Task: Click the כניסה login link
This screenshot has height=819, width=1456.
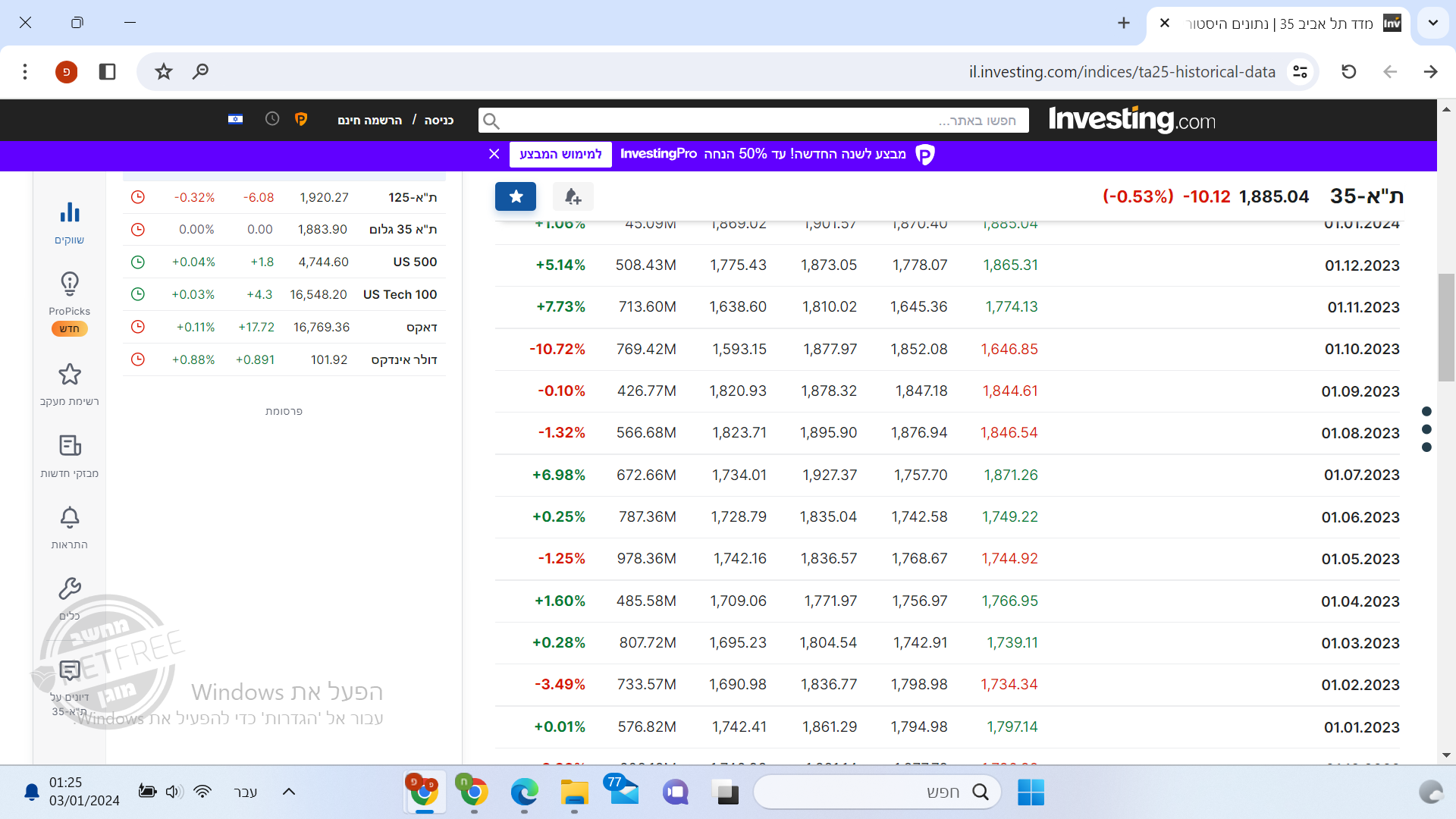Action: 438,121
